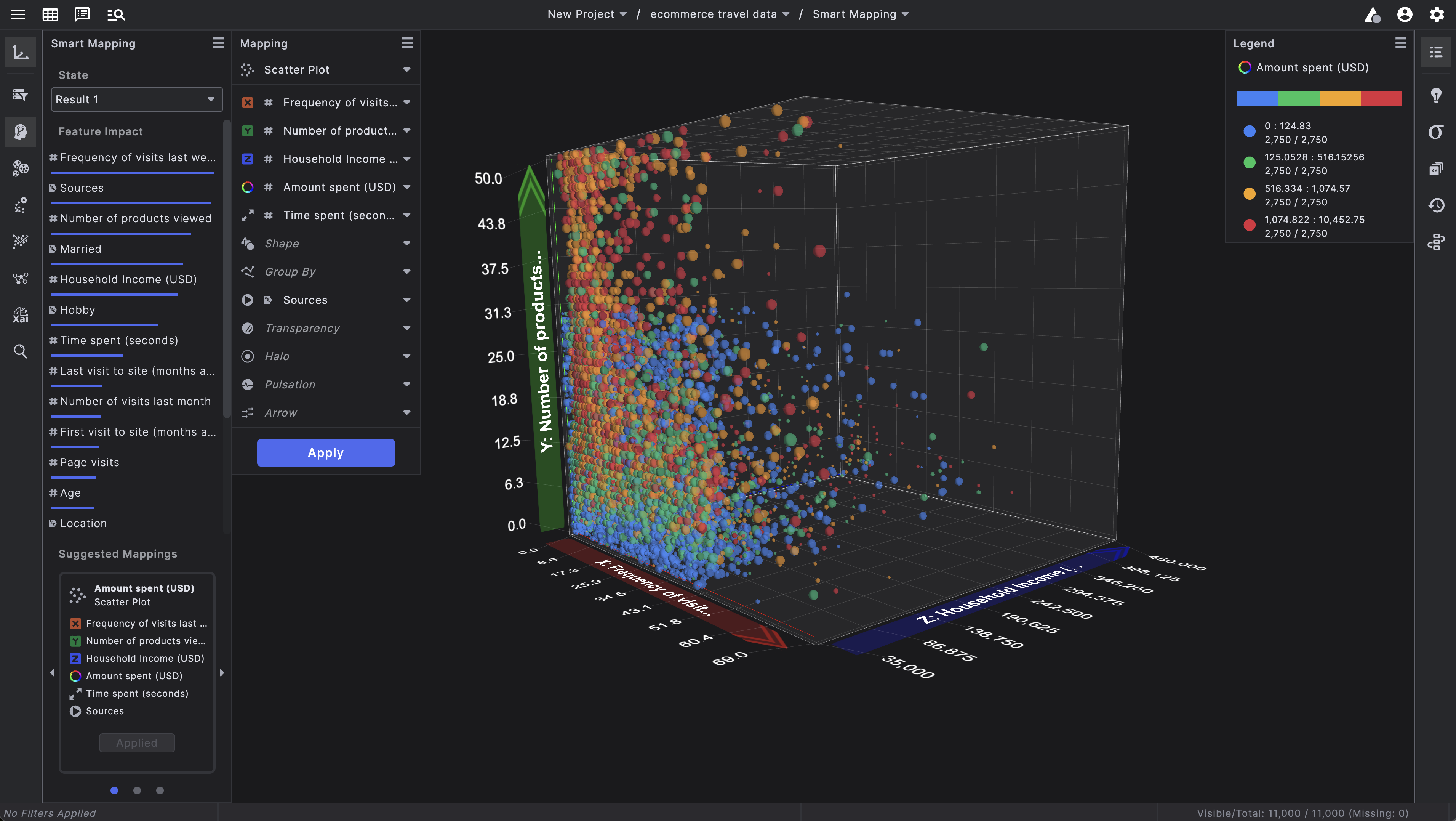This screenshot has height=821, width=1456.
Task: Open the settings gear icon
Action: tap(1436, 15)
